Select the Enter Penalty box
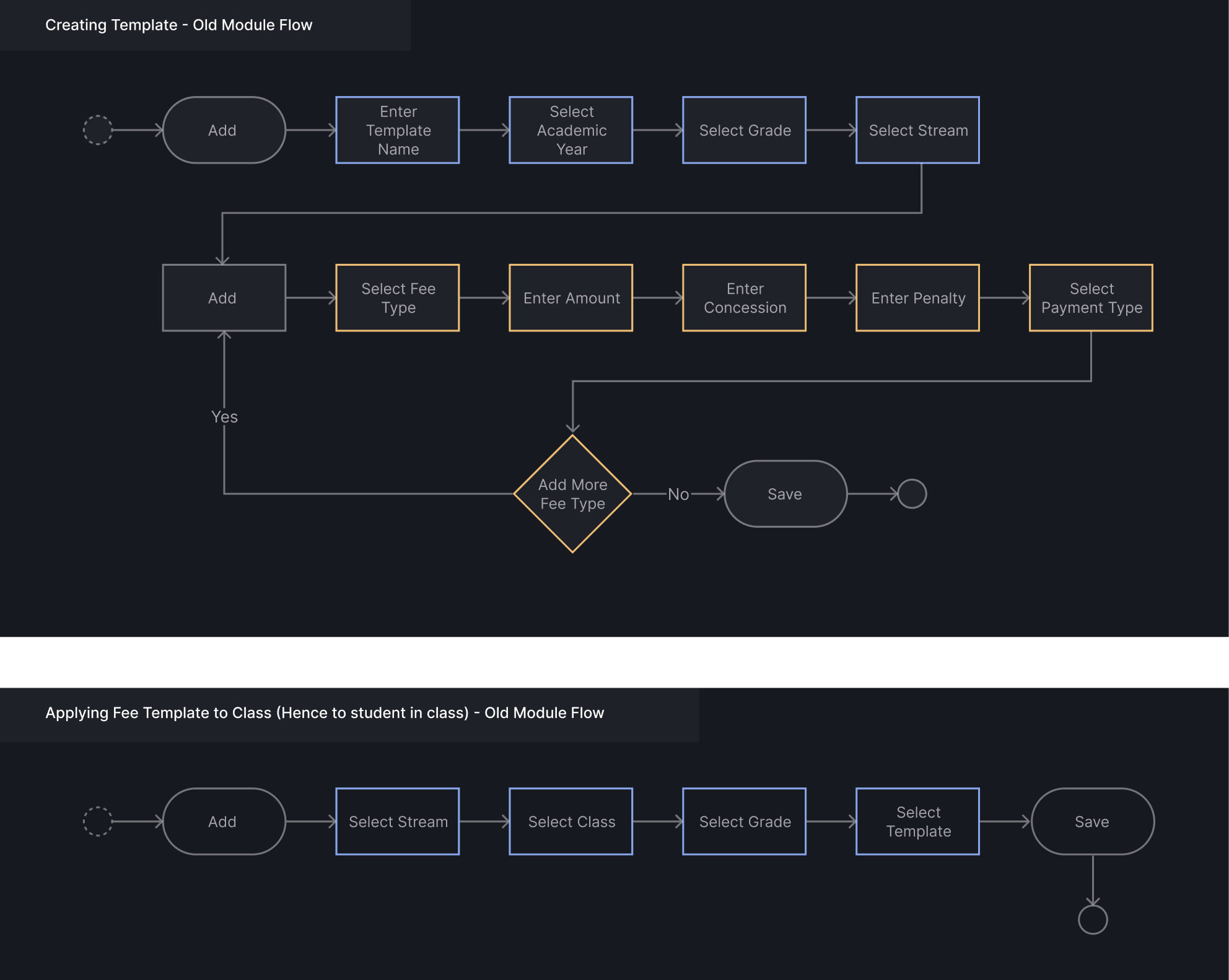Screen dimensions: 1229x980 [x=918, y=298]
